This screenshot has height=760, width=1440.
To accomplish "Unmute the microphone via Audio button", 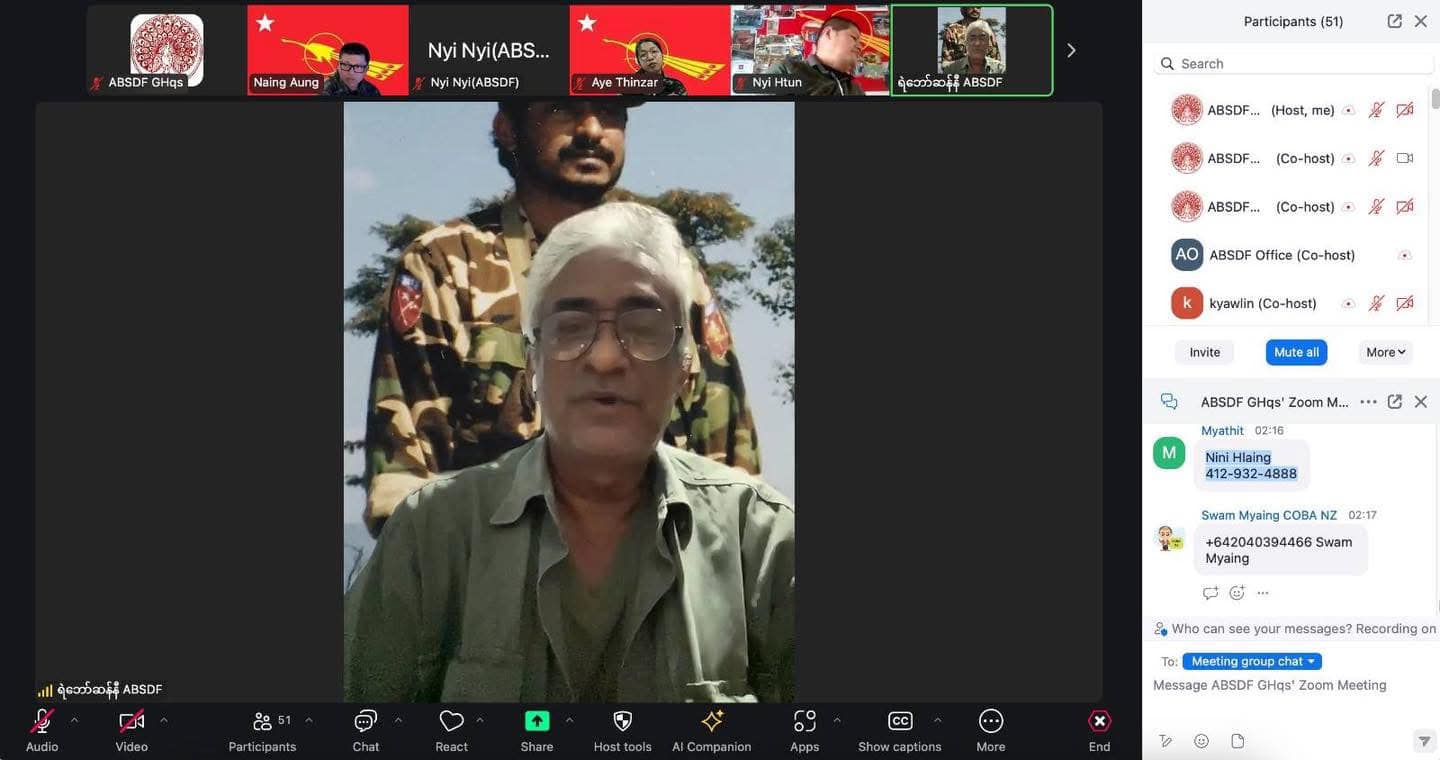I will [42, 721].
